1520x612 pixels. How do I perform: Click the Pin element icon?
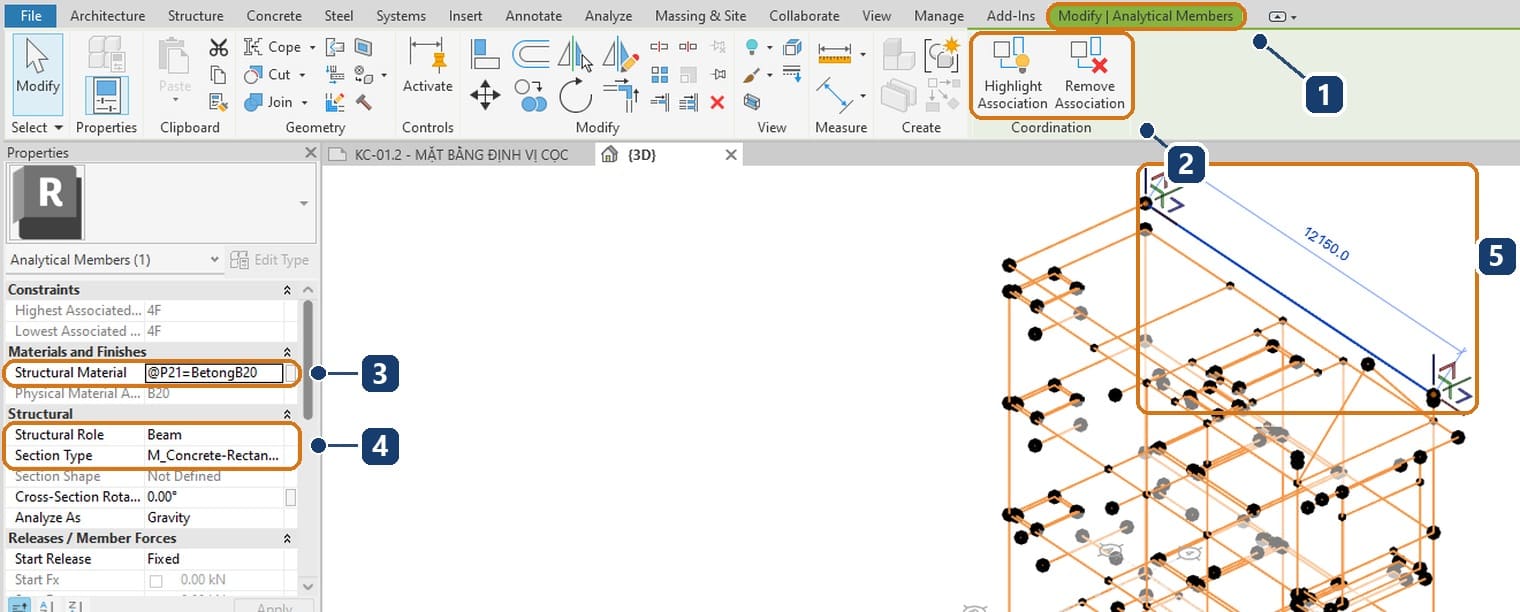(717, 74)
